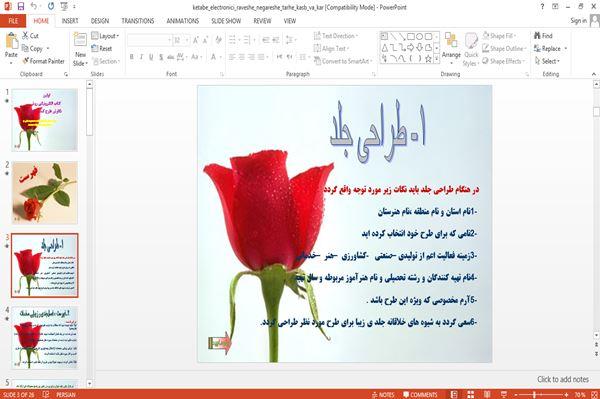Click Convert to SmartArt

[342, 61]
